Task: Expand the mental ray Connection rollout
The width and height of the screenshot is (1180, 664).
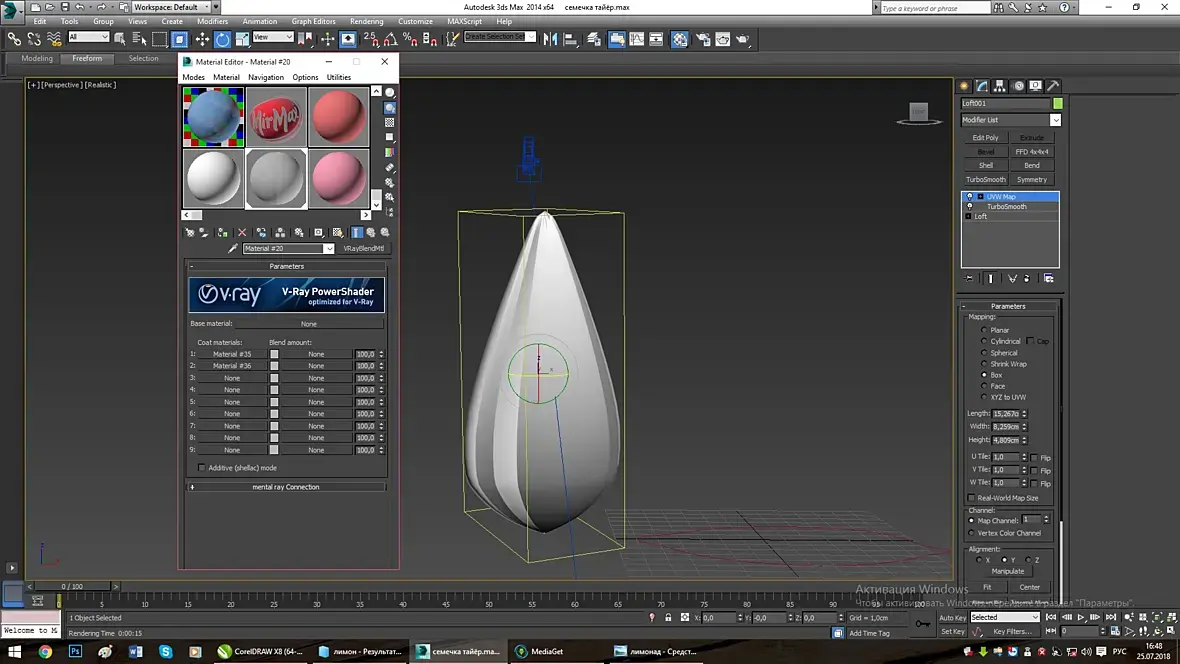Action: (x=287, y=487)
